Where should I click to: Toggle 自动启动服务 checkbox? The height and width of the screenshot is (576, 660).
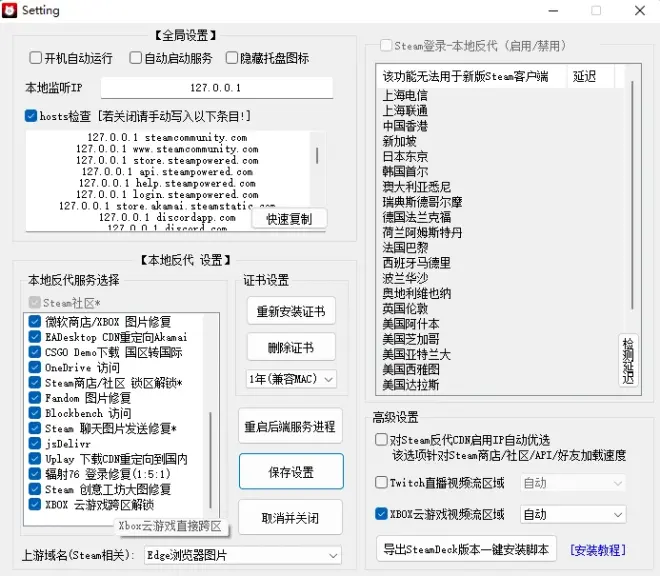tap(136, 58)
